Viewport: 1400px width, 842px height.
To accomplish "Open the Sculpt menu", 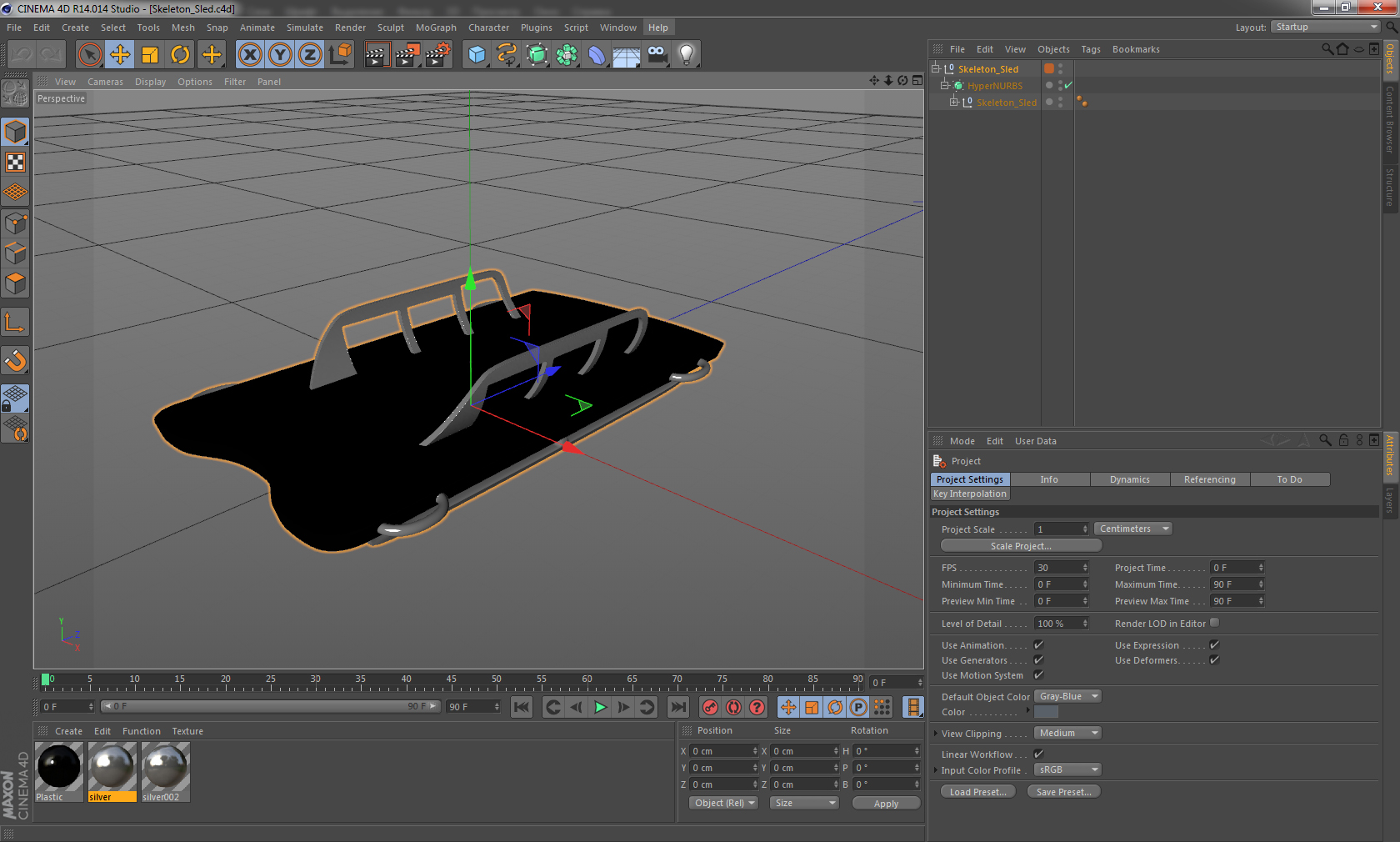I will (390, 28).
